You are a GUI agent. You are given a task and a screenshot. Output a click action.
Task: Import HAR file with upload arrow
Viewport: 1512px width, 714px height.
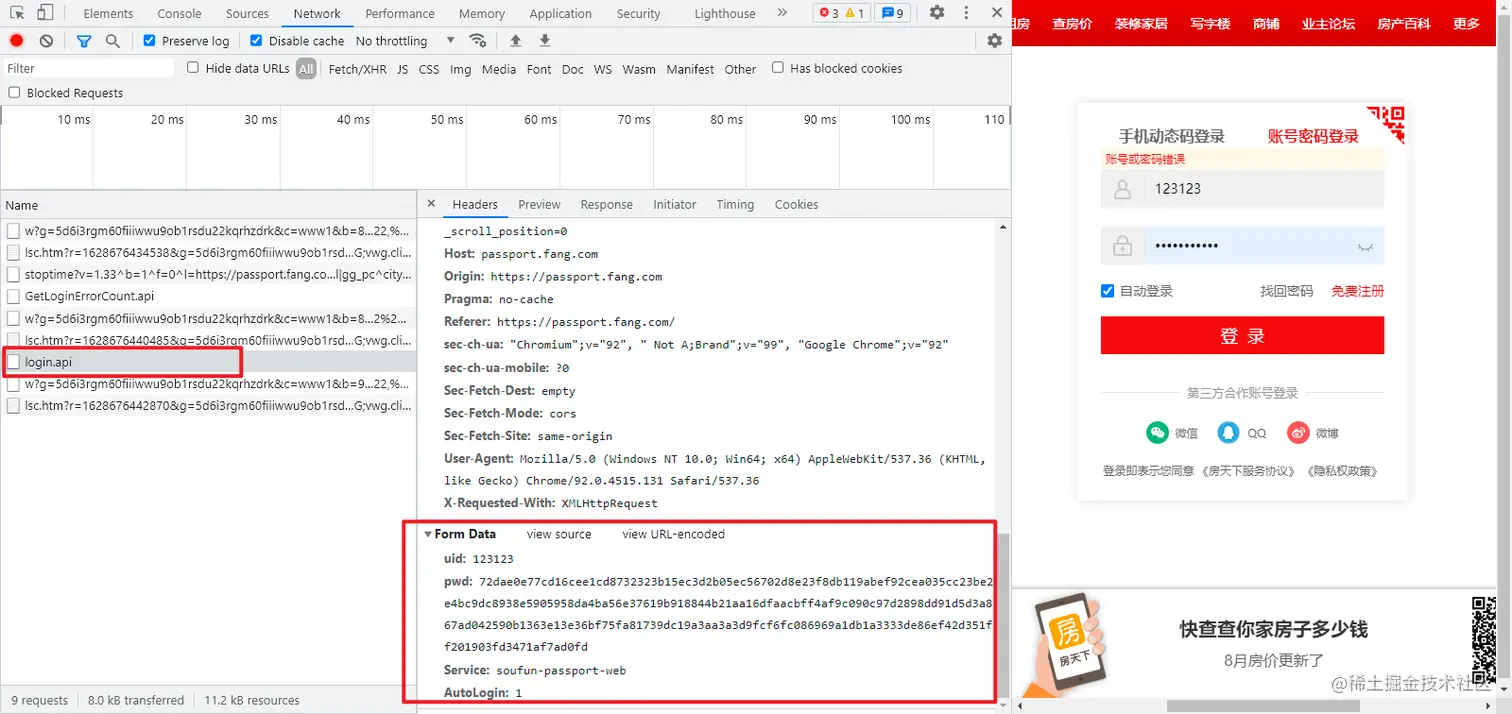point(515,41)
